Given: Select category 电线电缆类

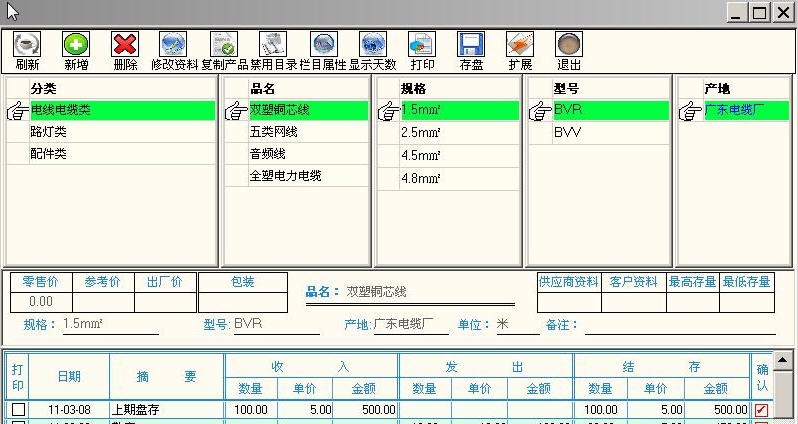Looking at the screenshot, I should (123, 110).
